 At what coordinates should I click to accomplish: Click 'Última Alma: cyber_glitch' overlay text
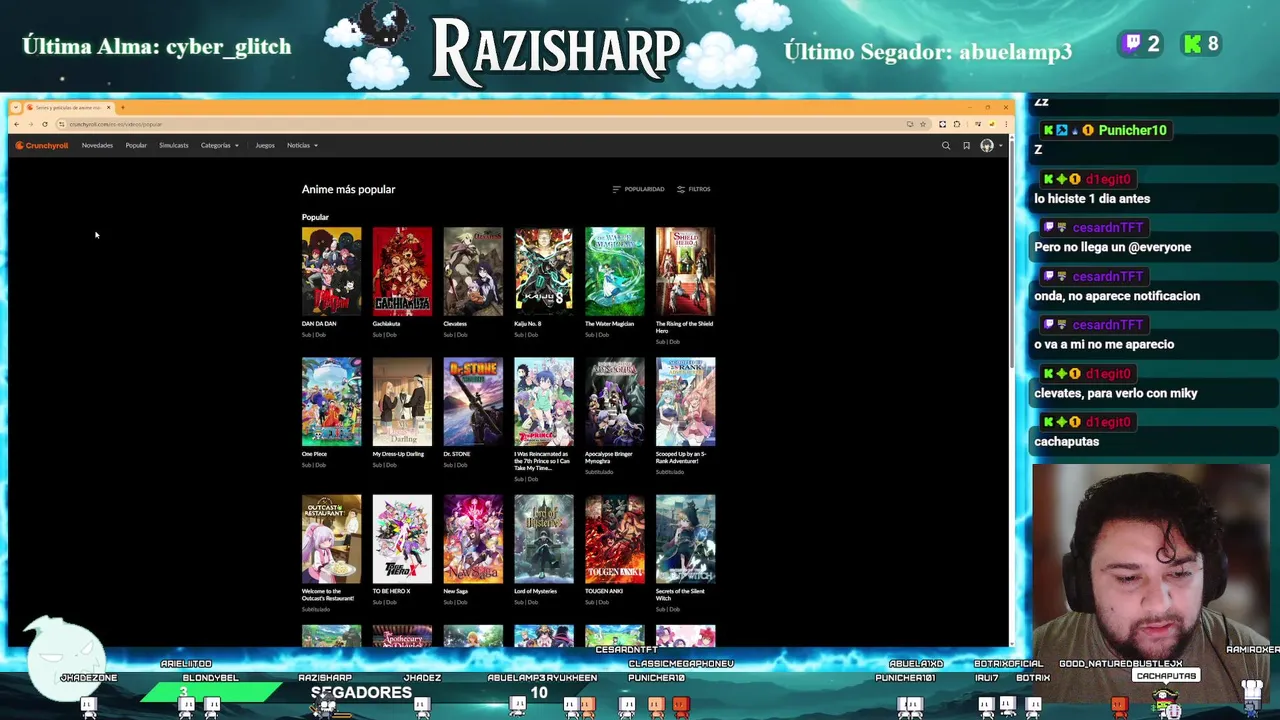(157, 47)
